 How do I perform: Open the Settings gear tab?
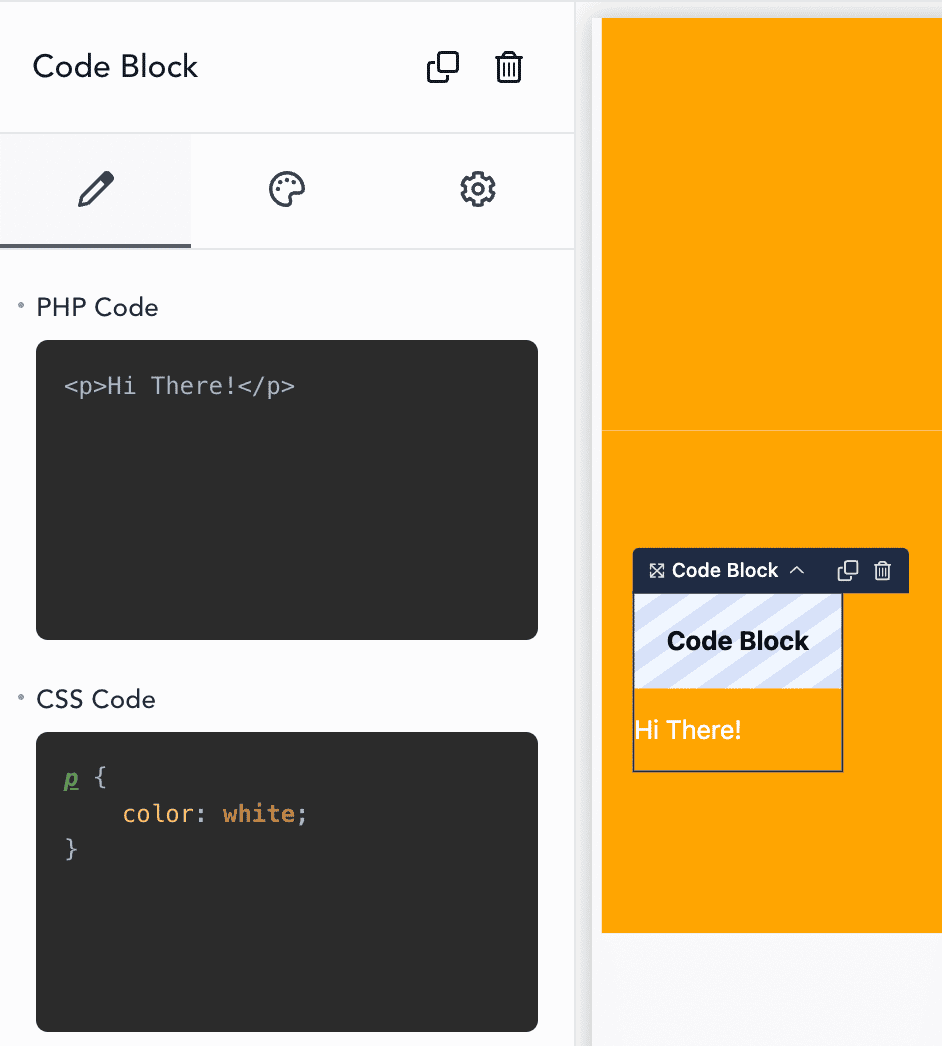pos(478,190)
